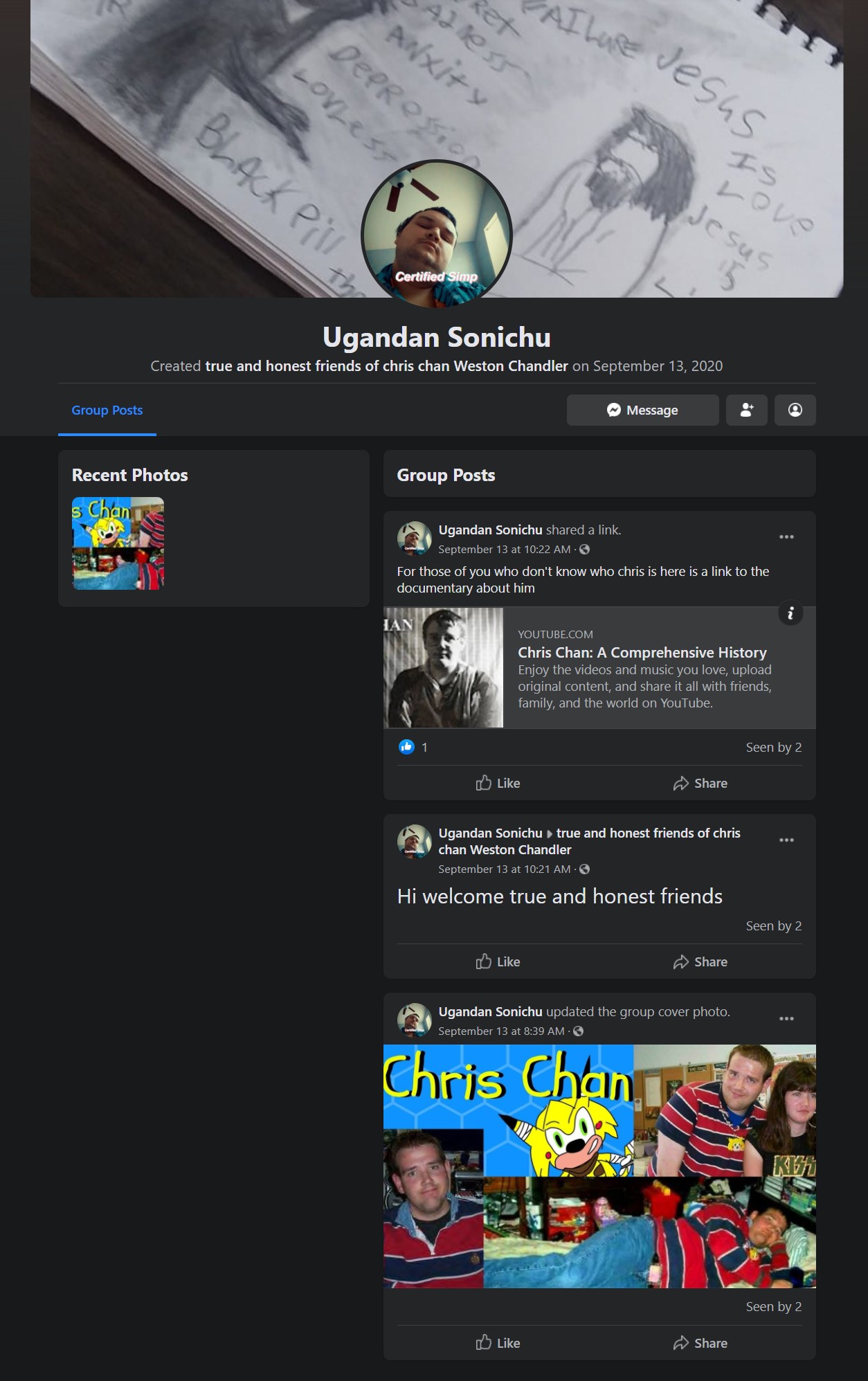Open the Chris Chan group cover photo image
The width and height of the screenshot is (868, 1381).
(599, 1166)
